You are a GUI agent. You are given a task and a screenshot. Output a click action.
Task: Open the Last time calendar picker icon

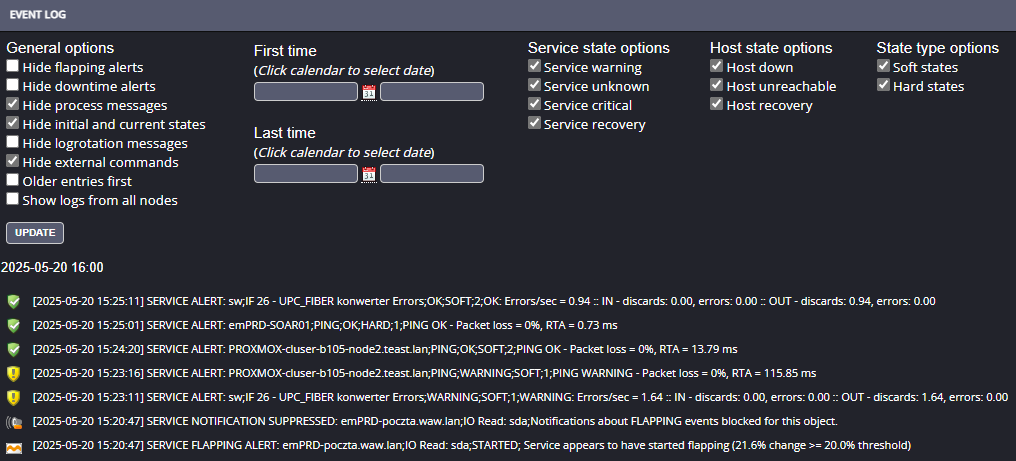369,174
